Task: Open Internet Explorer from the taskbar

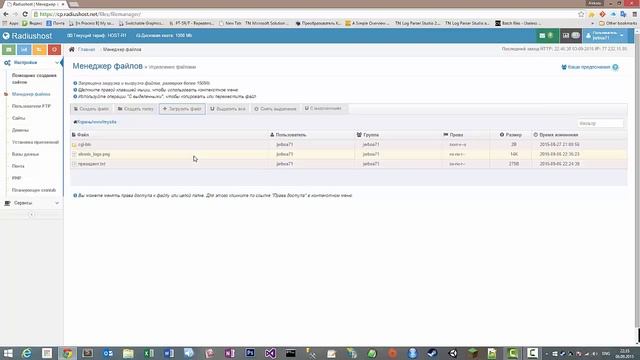Action: [x=27, y=353]
